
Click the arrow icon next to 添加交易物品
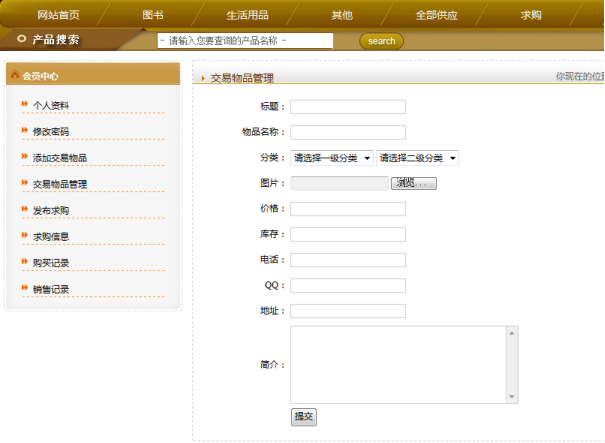tap(25, 156)
